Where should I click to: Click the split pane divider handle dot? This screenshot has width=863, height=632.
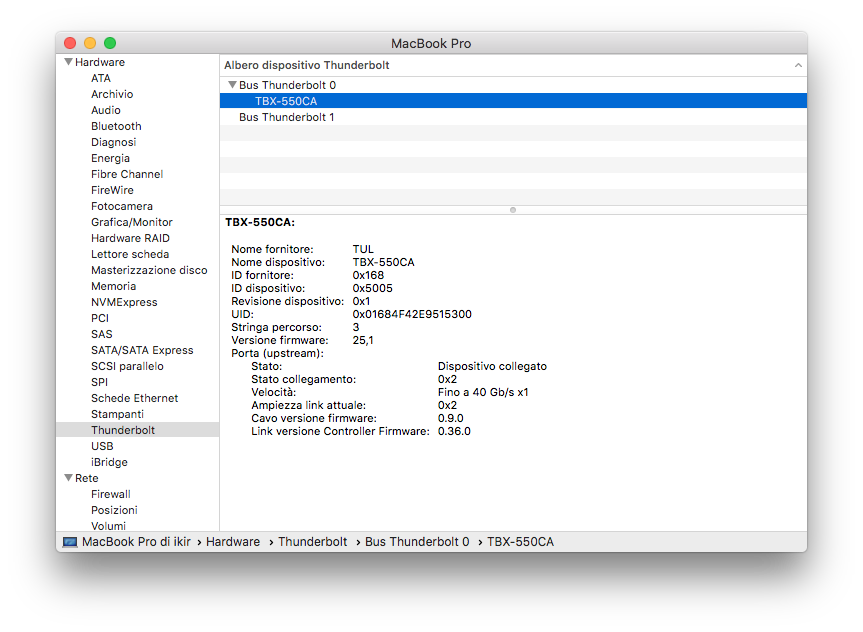pos(513,210)
